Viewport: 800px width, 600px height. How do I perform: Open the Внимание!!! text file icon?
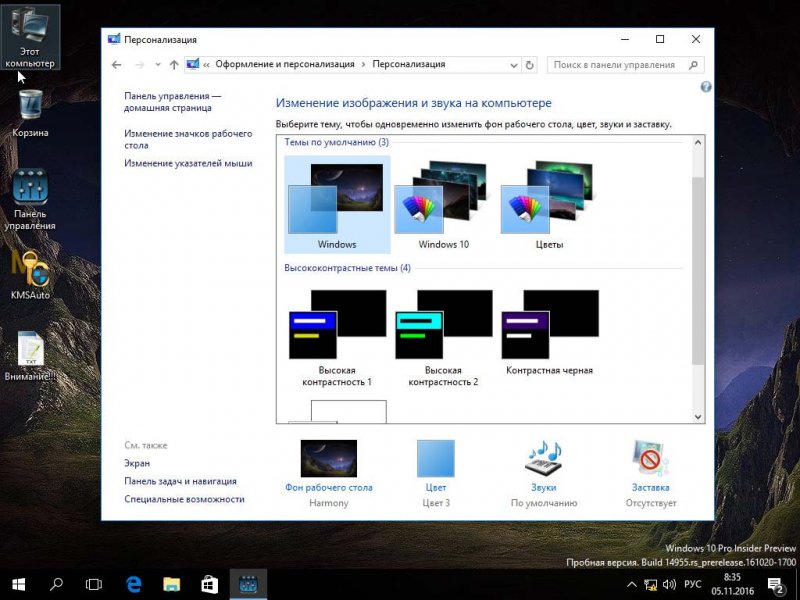(30, 356)
